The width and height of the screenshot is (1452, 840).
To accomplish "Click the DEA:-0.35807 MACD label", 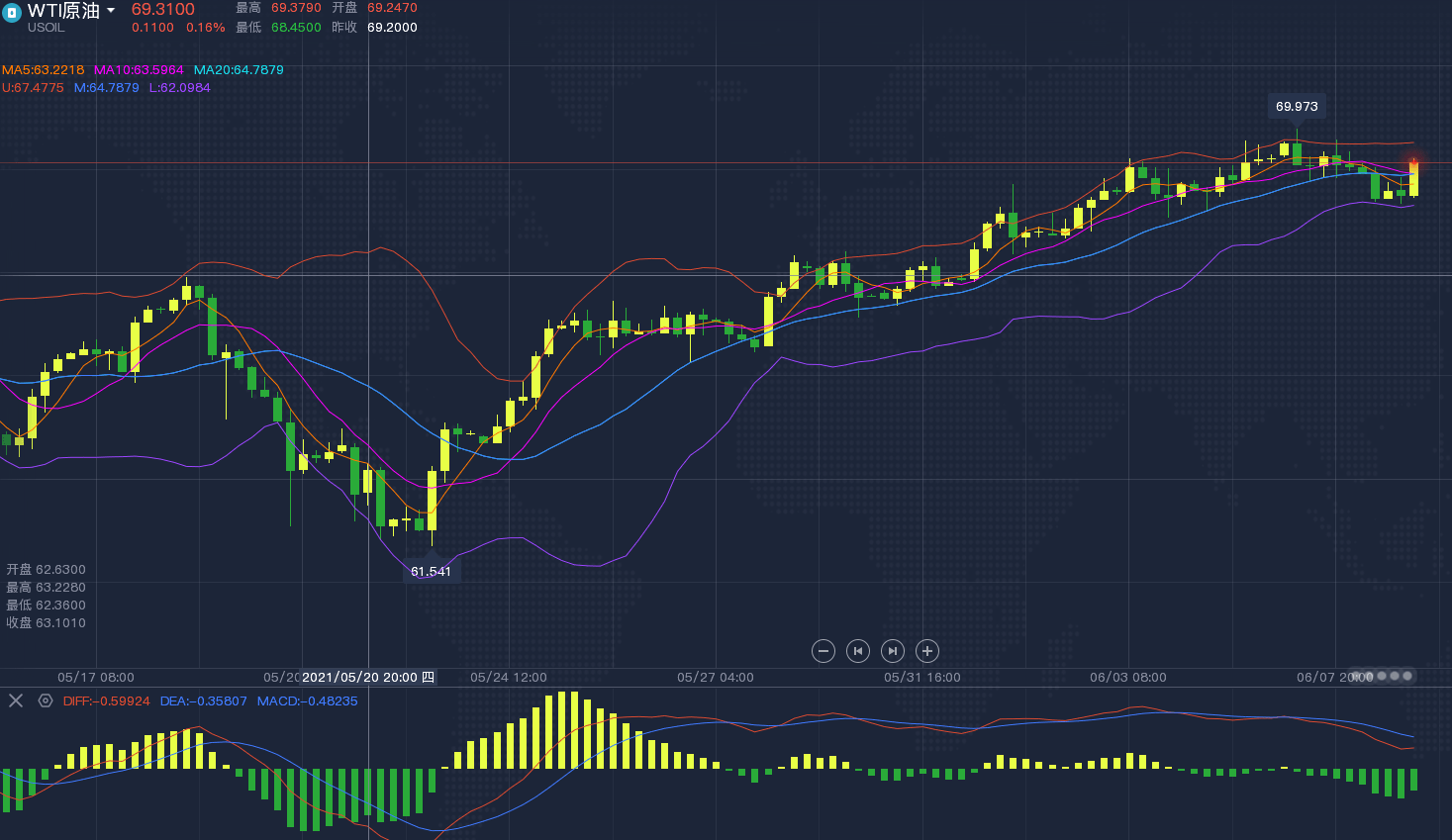I will [204, 701].
